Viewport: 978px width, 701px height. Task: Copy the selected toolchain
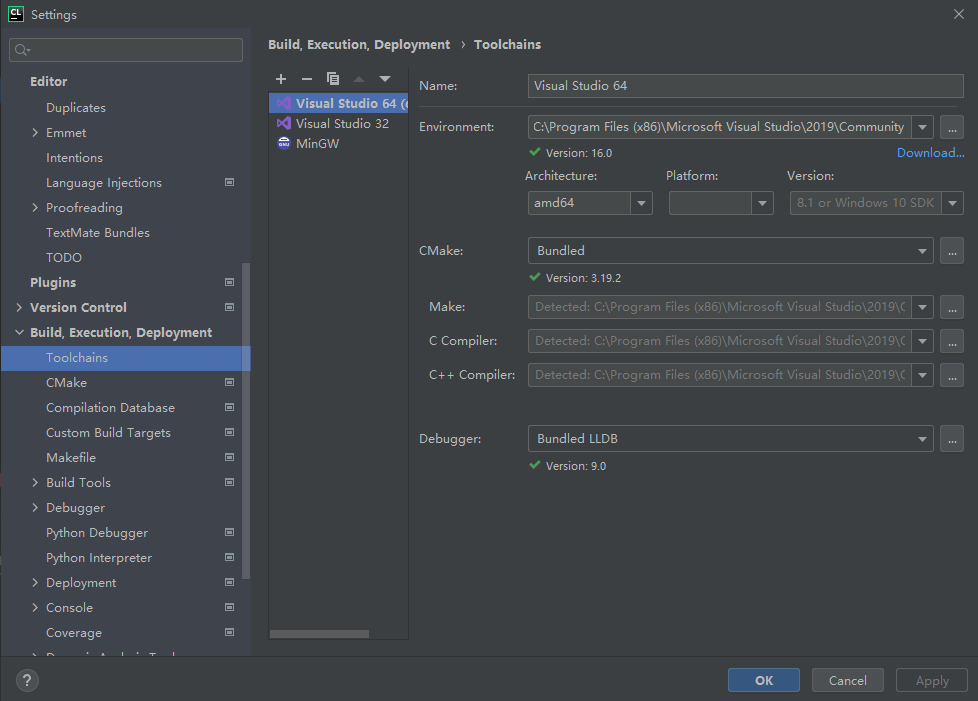click(332, 79)
